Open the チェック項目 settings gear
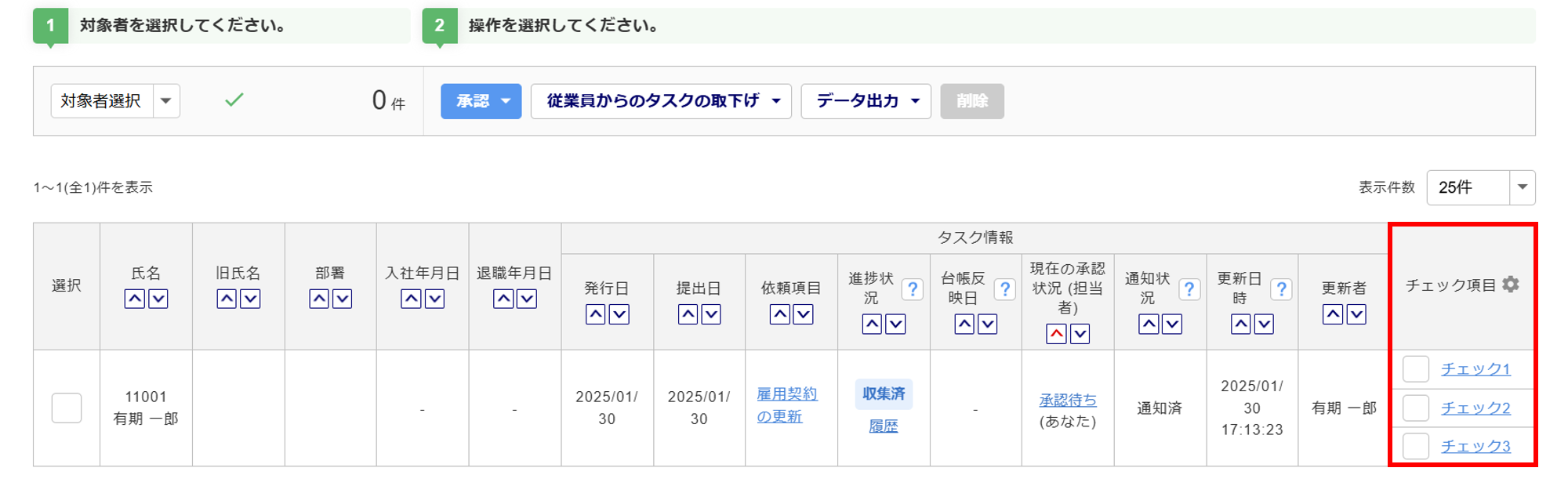The height and width of the screenshot is (504, 1568). 1511,285
